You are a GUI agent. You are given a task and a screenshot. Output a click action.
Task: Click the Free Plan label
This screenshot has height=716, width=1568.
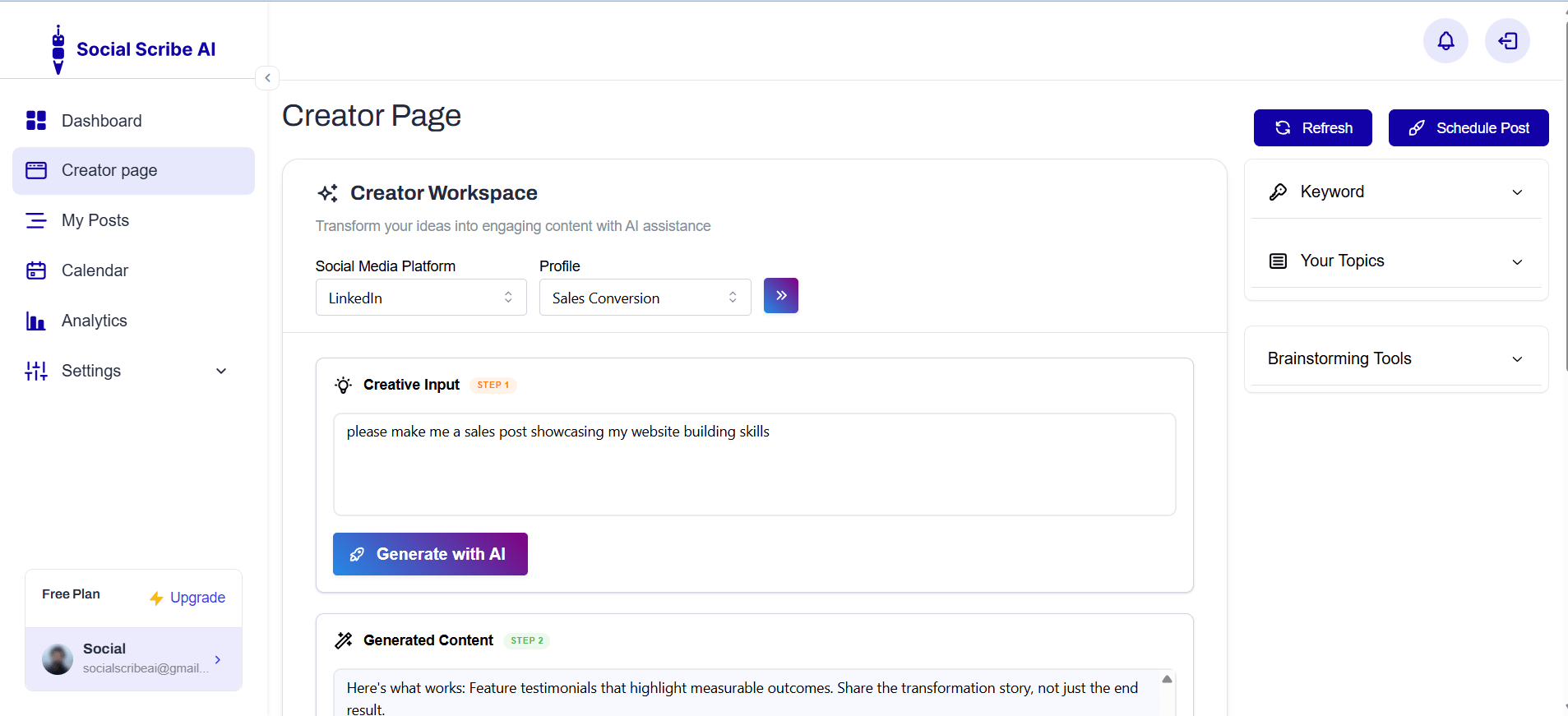point(72,594)
